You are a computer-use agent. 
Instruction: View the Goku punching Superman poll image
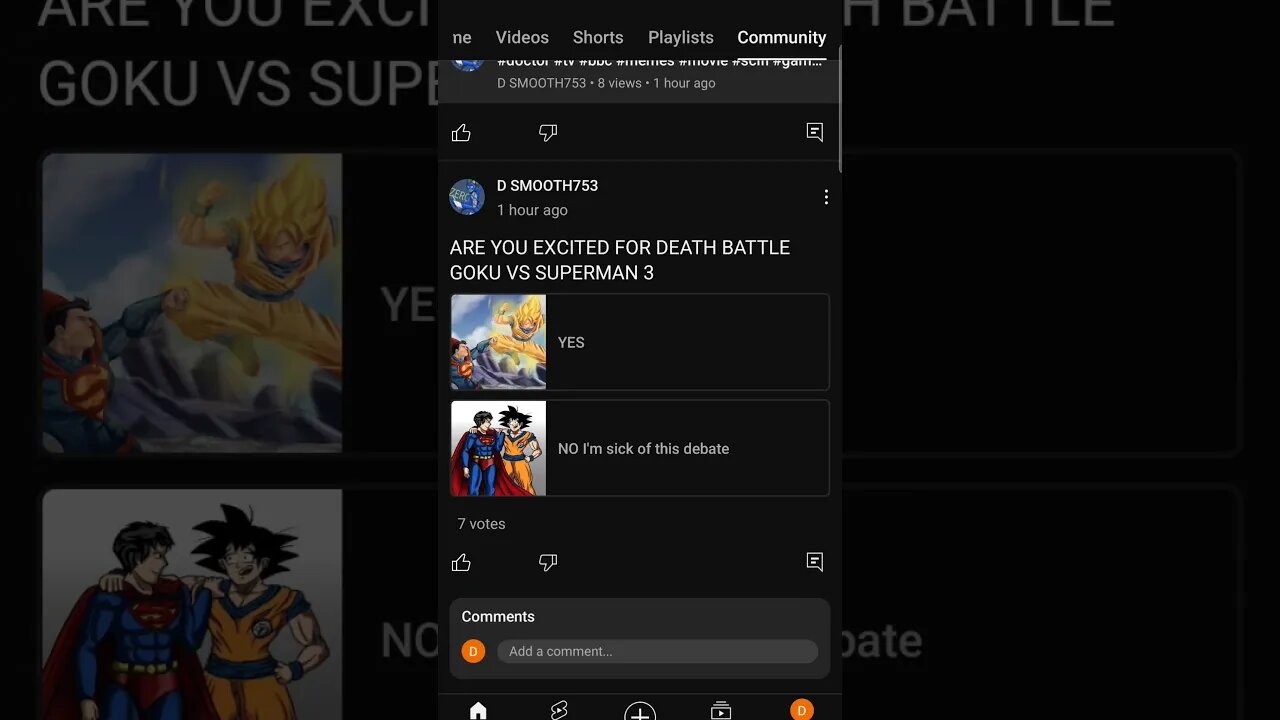[499, 342]
